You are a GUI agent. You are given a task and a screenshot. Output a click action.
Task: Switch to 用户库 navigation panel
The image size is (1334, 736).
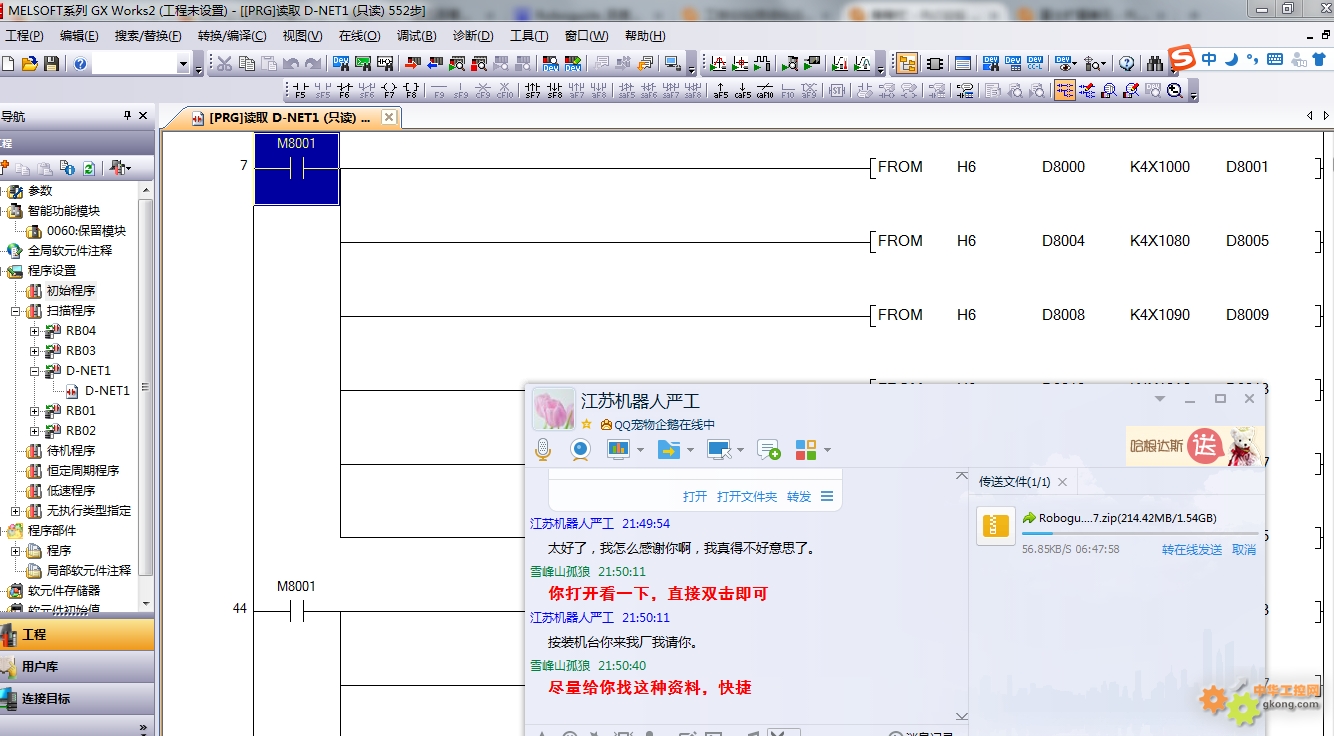point(77,667)
